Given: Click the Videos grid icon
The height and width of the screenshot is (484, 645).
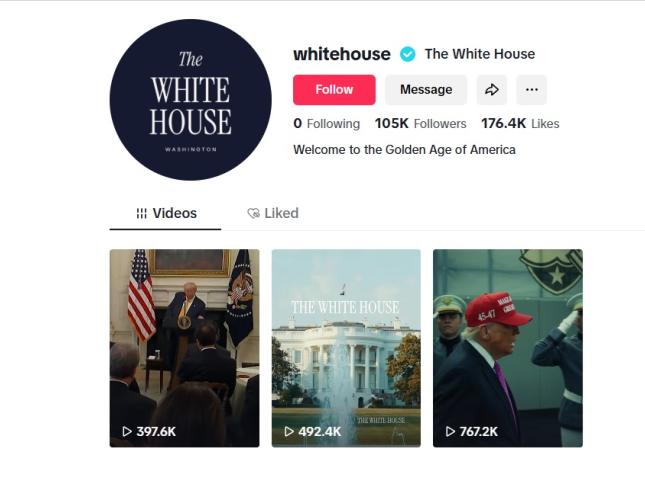Looking at the screenshot, I should pyautogui.click(x=142, y=213).
